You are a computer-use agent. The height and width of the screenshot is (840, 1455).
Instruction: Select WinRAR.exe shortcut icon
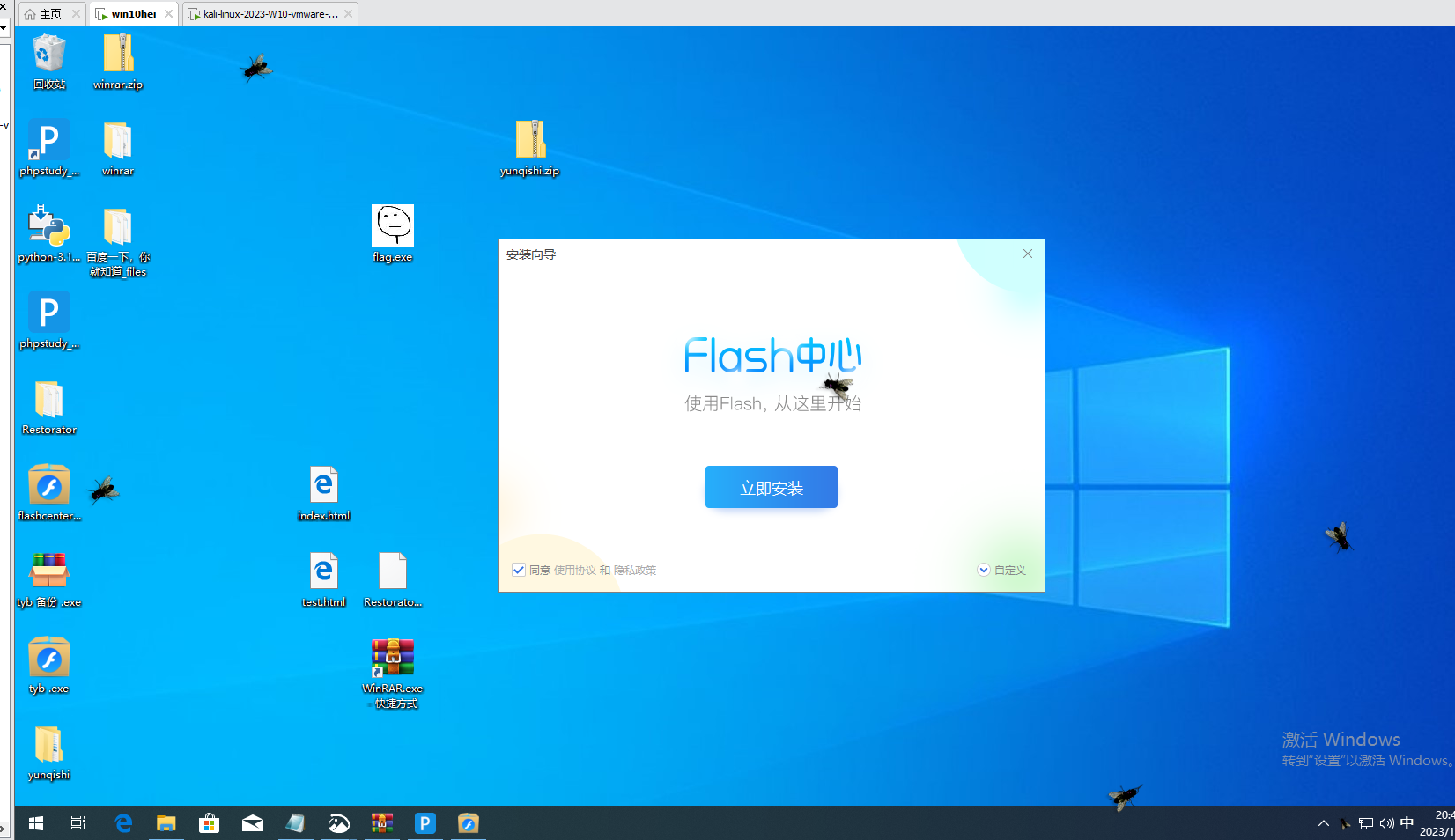point(393,673)
